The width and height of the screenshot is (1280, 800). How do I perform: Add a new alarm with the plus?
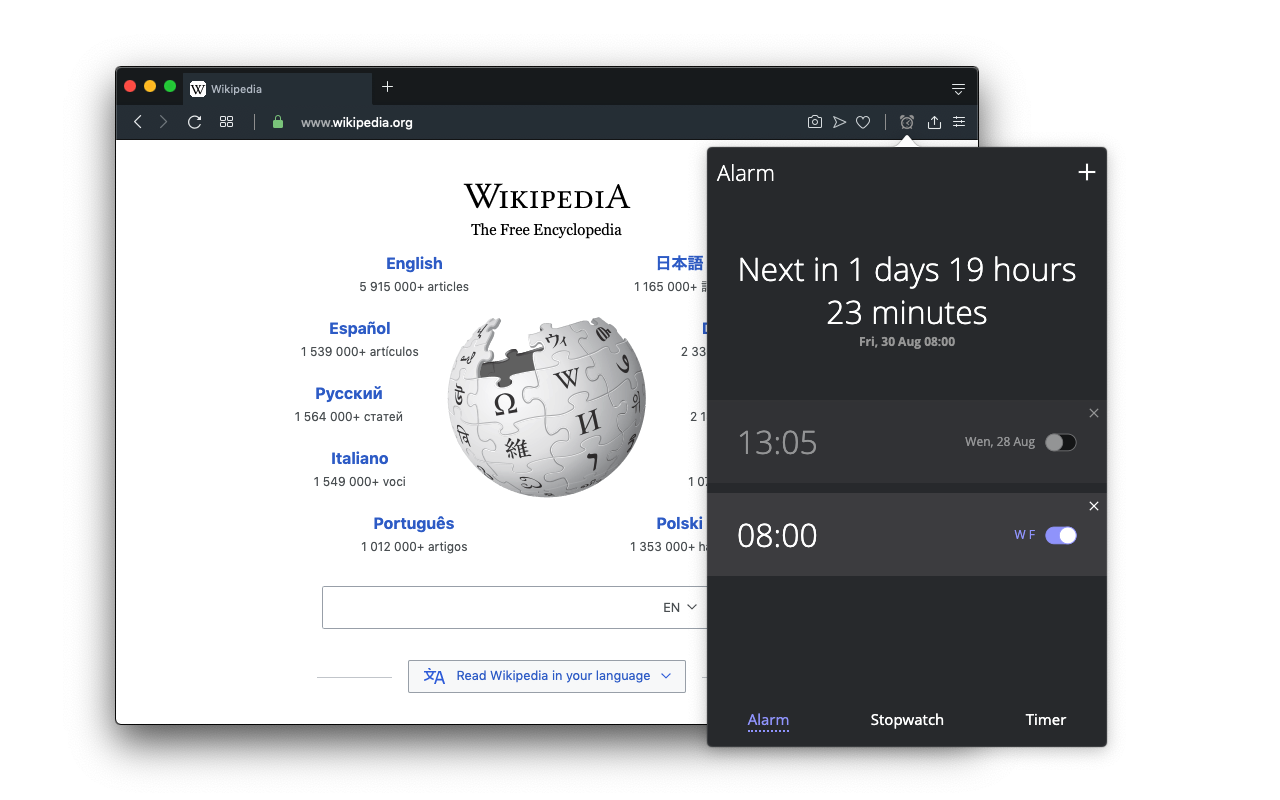click(1087, 172)
